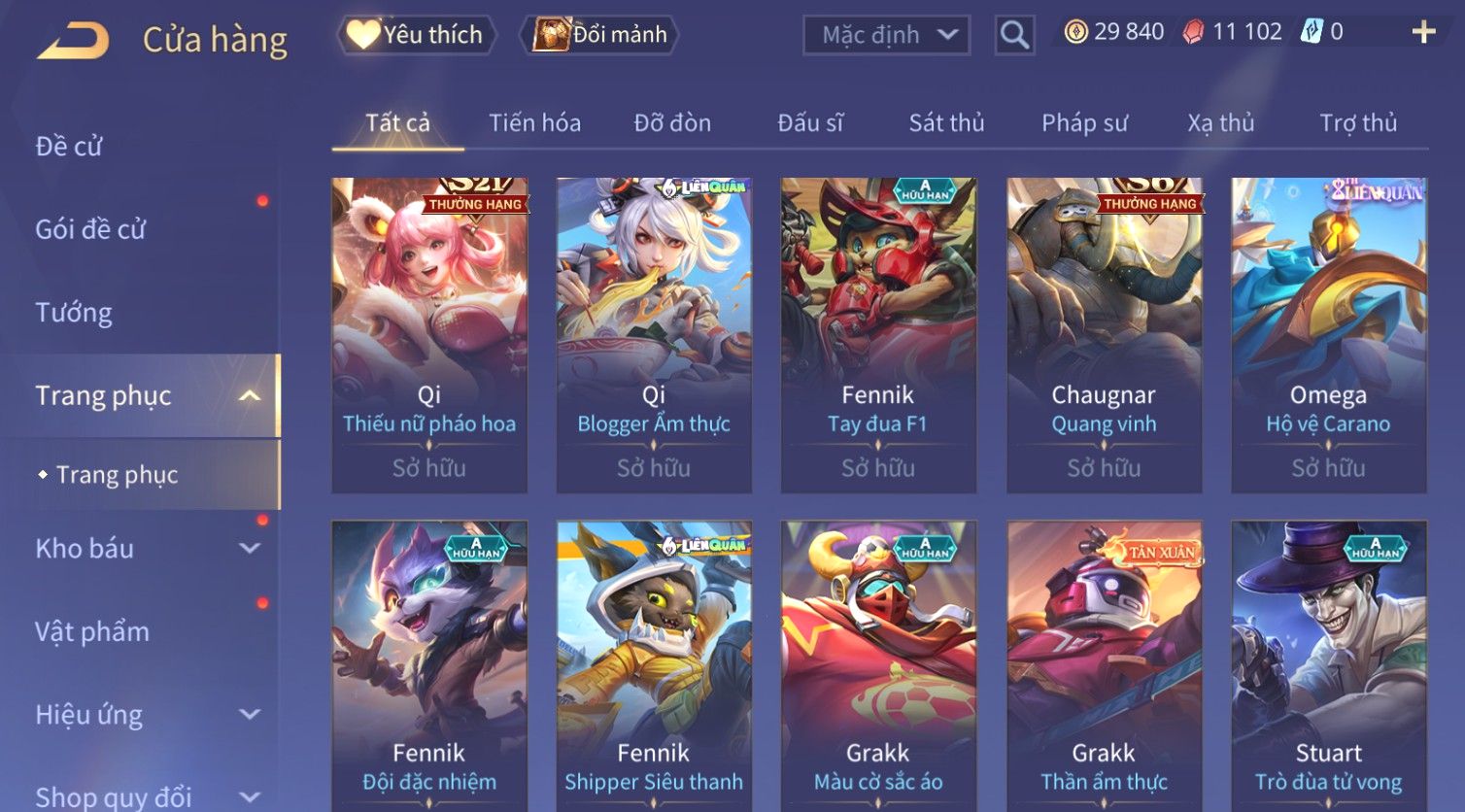Select Stuart Trò đùa tử vong skin card
This screenshot has width=1465, height=812.
pyautogui.click(x=1328, y=666)
